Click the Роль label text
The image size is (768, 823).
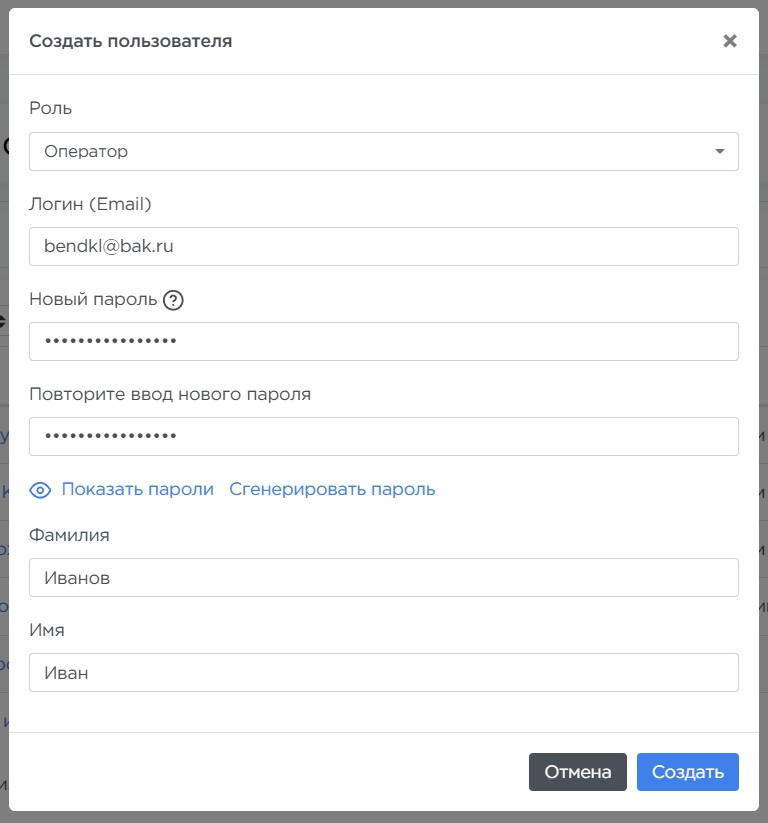tap(50, 108)
